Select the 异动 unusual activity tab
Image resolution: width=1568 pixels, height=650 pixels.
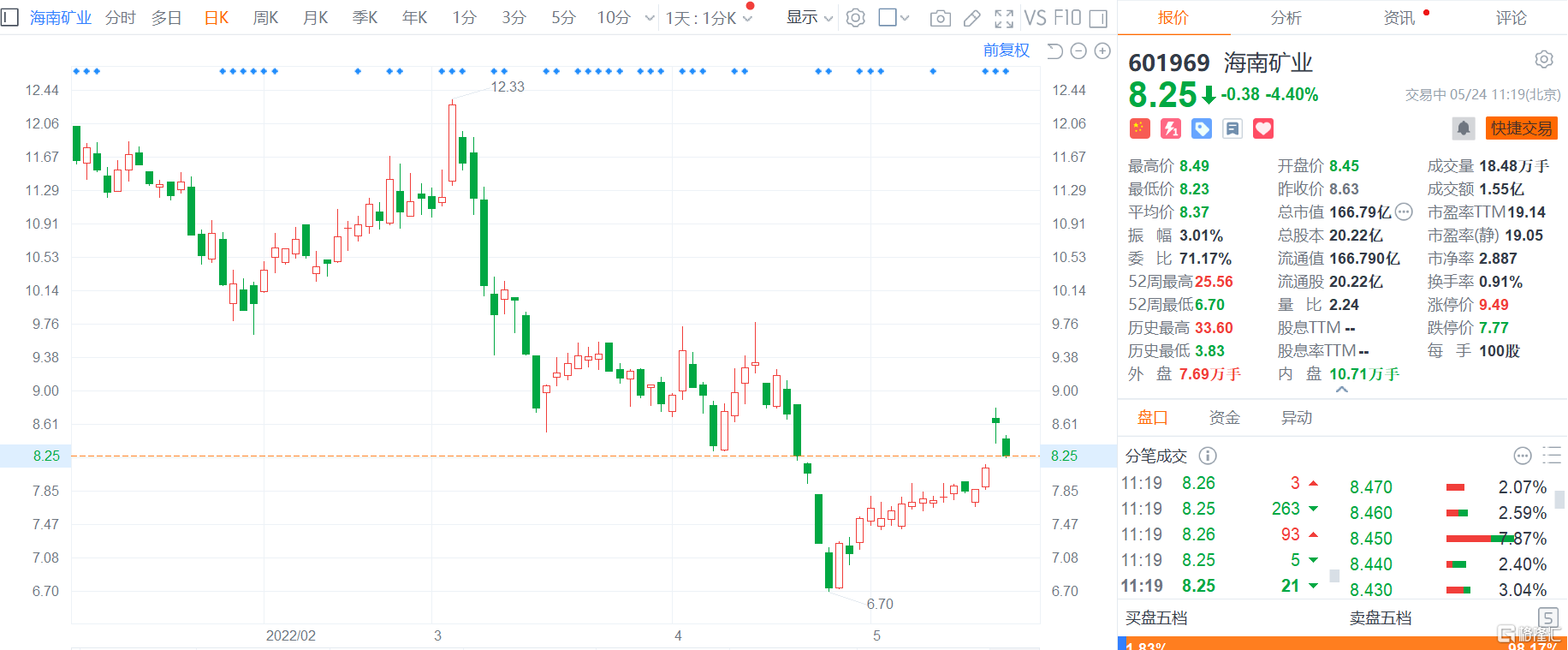[x=1297, y=418]
